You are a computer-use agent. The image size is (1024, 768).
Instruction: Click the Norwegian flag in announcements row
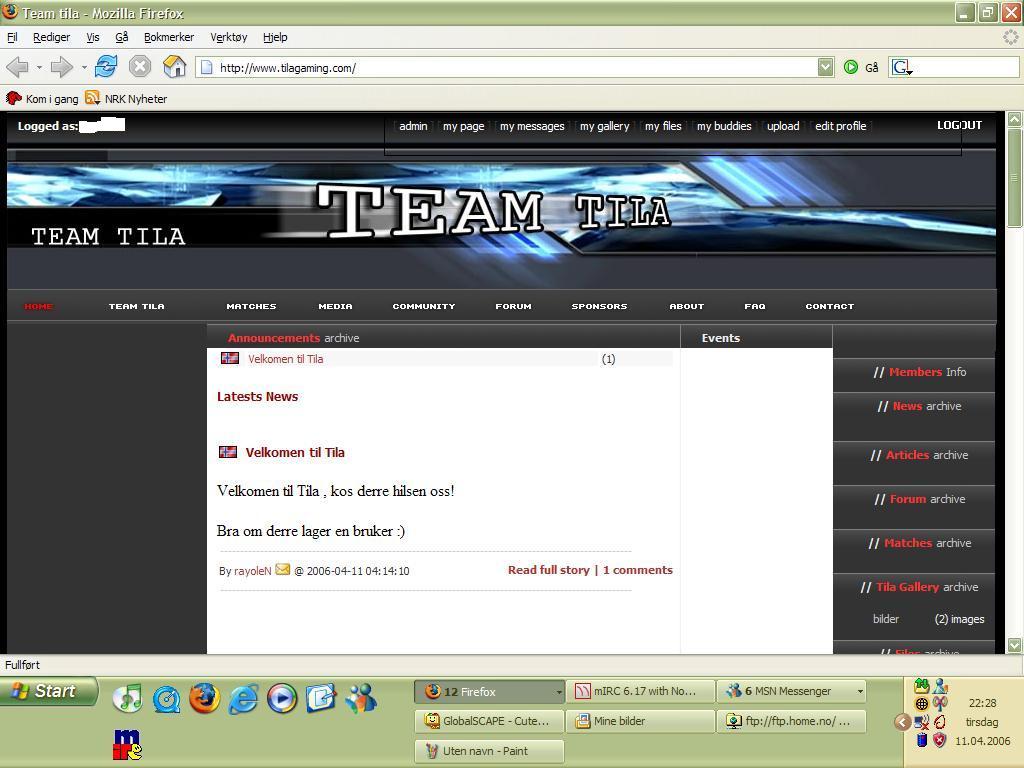pos(230,358)
